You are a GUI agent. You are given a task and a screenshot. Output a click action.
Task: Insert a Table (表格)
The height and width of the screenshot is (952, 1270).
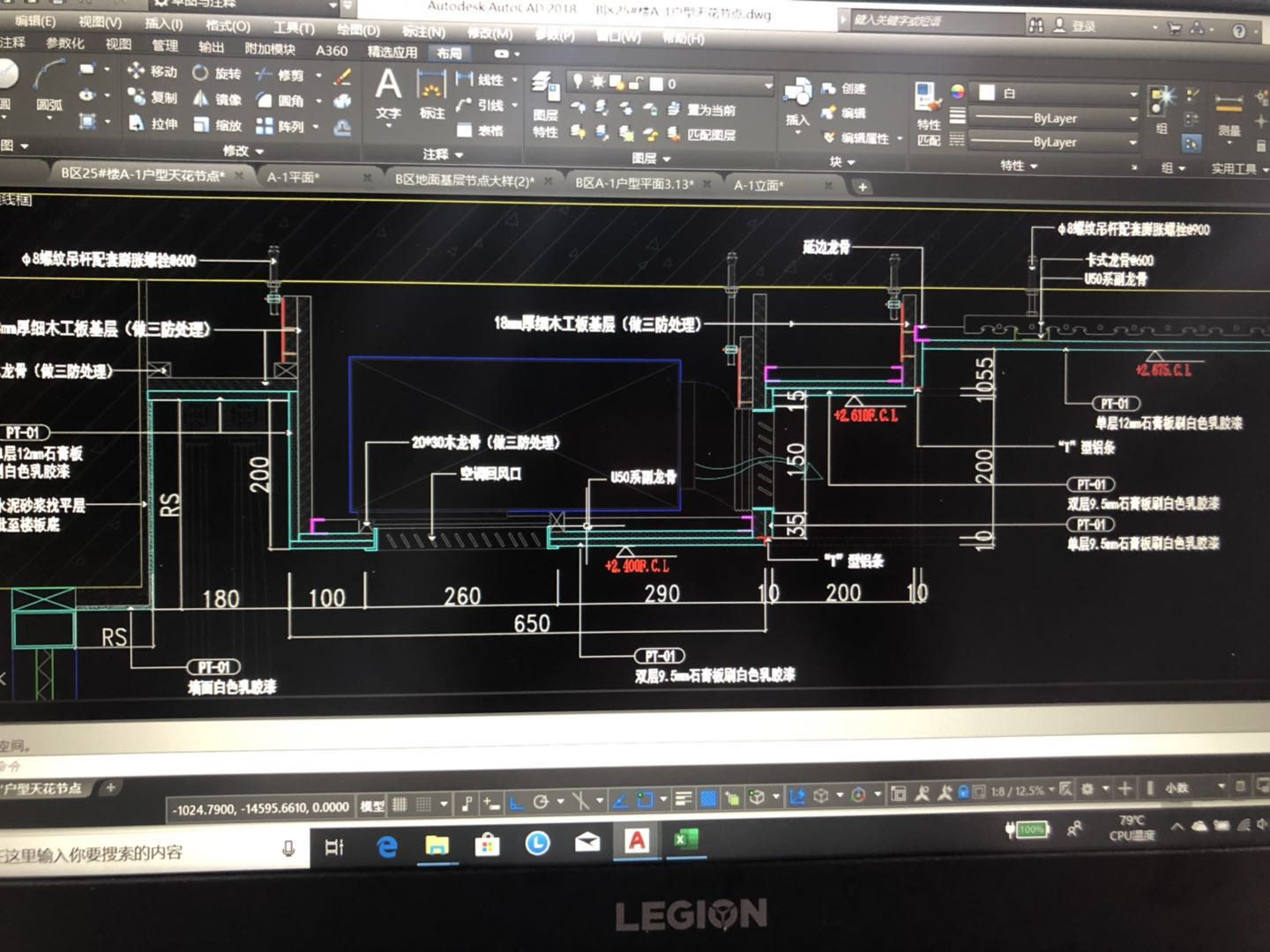click(481, 130)
